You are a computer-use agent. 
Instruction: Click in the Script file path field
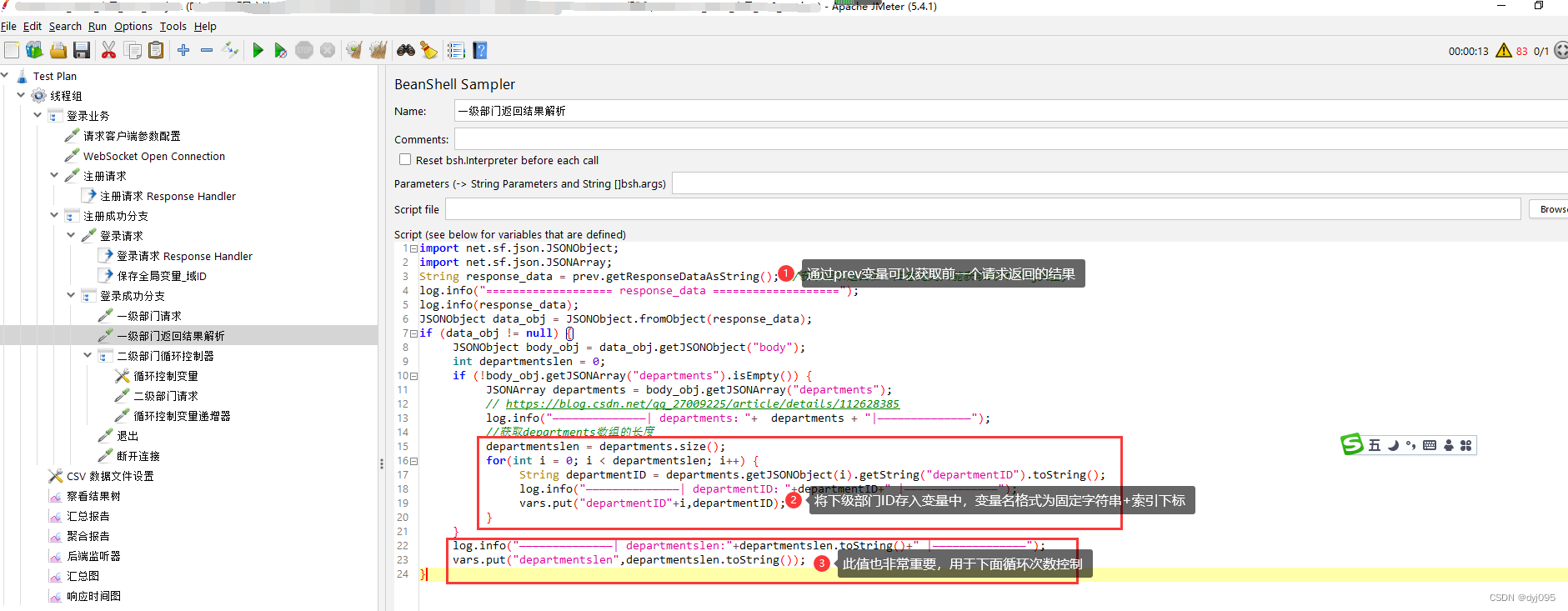click(983, 209)
